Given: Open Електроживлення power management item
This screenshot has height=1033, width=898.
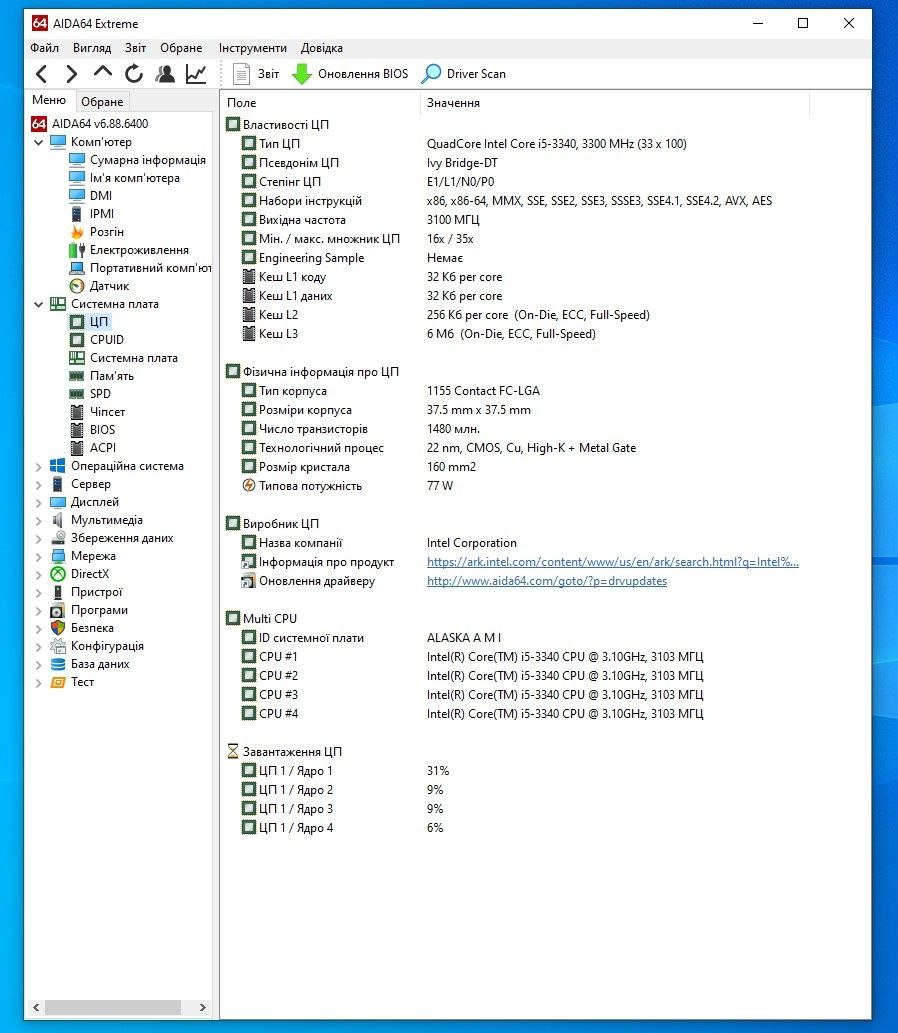Looking at the screenshot, I should click(x=129, y=250).
